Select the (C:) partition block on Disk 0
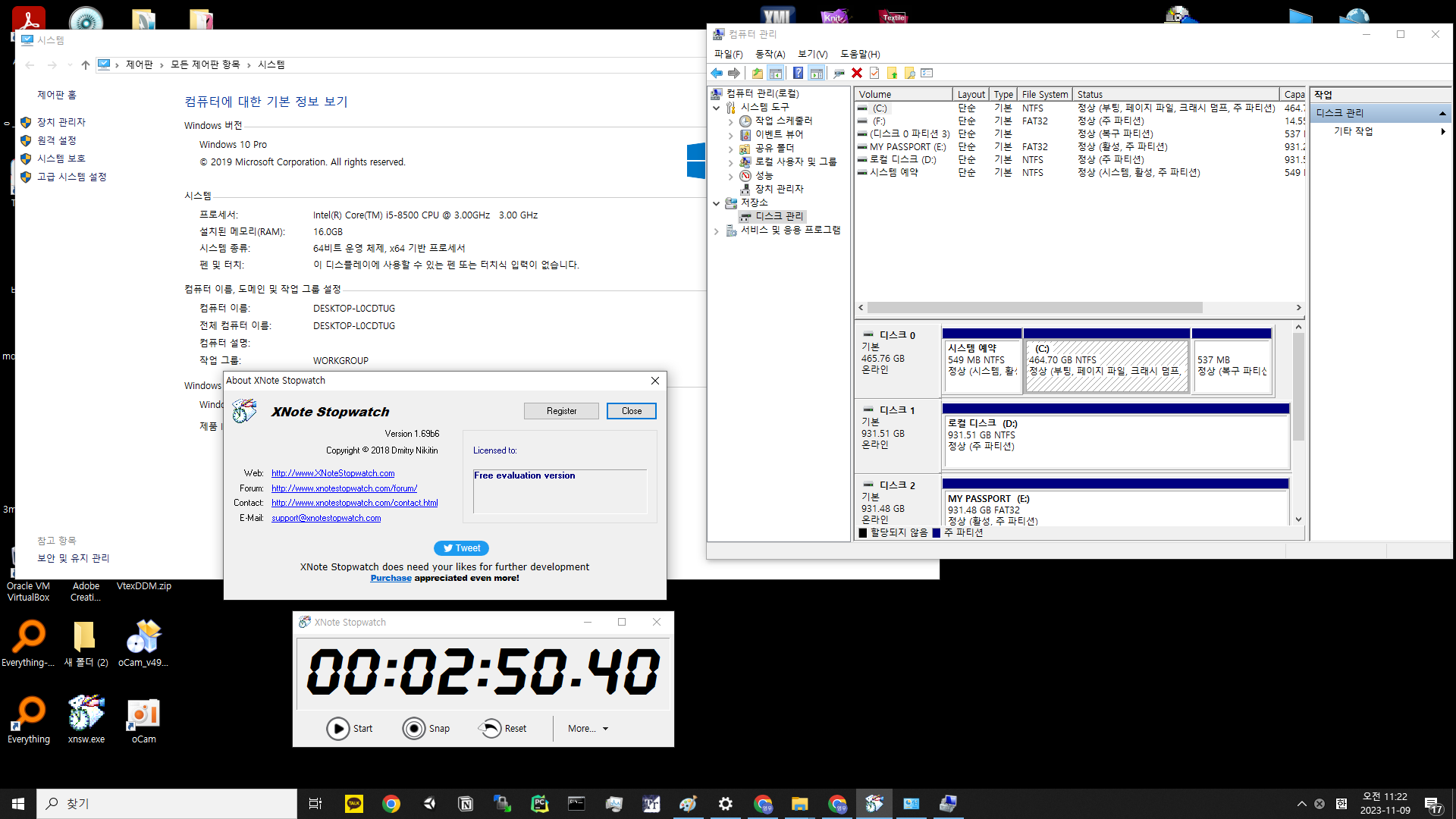The width and height of the screenshot is (1456, 819). pos(1106,366)
